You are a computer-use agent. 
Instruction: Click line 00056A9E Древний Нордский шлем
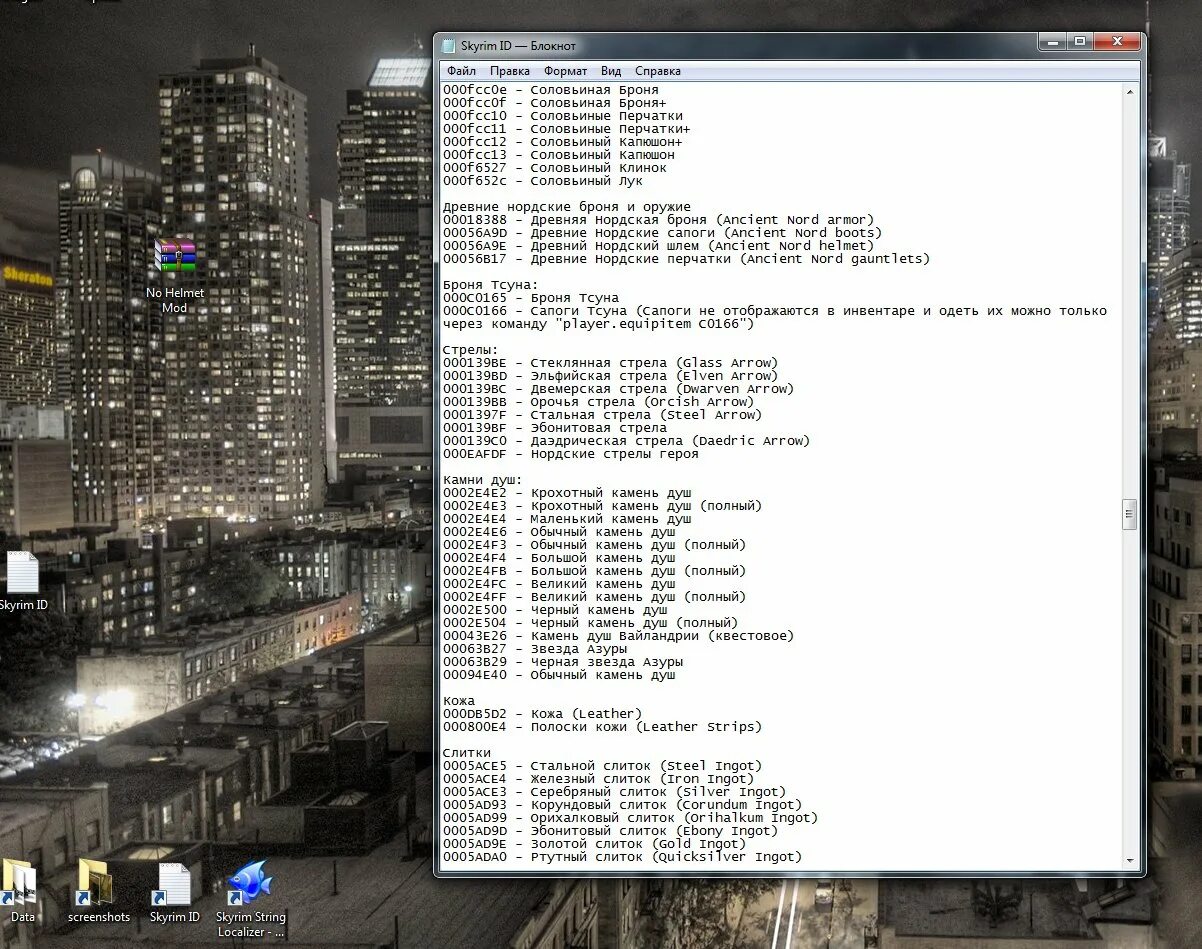[x=659, y=246]
